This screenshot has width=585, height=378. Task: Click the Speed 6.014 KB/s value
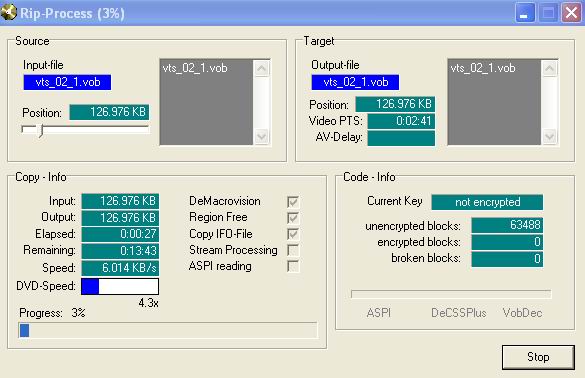(120, 268)
